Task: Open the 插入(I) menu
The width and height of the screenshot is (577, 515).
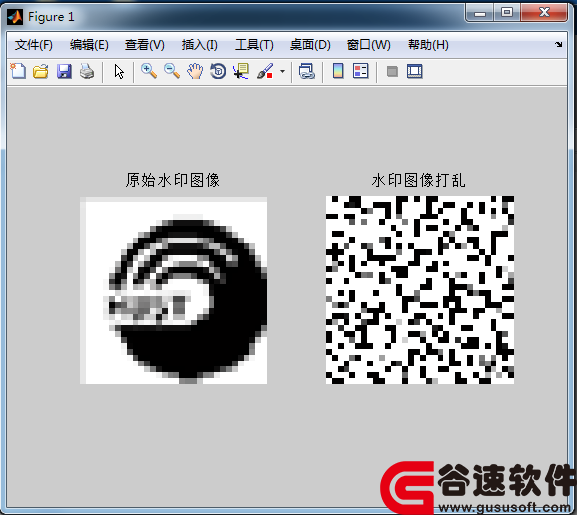Action: (x=199, y=45)
